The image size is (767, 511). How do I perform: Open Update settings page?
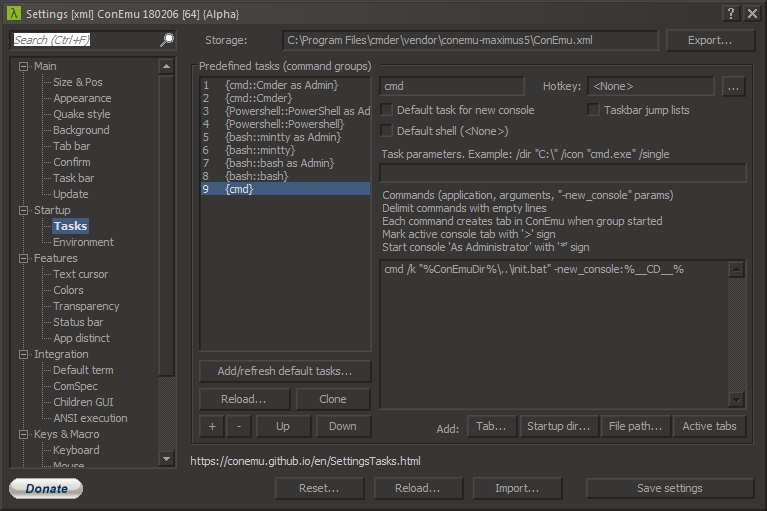coord(70,194)
